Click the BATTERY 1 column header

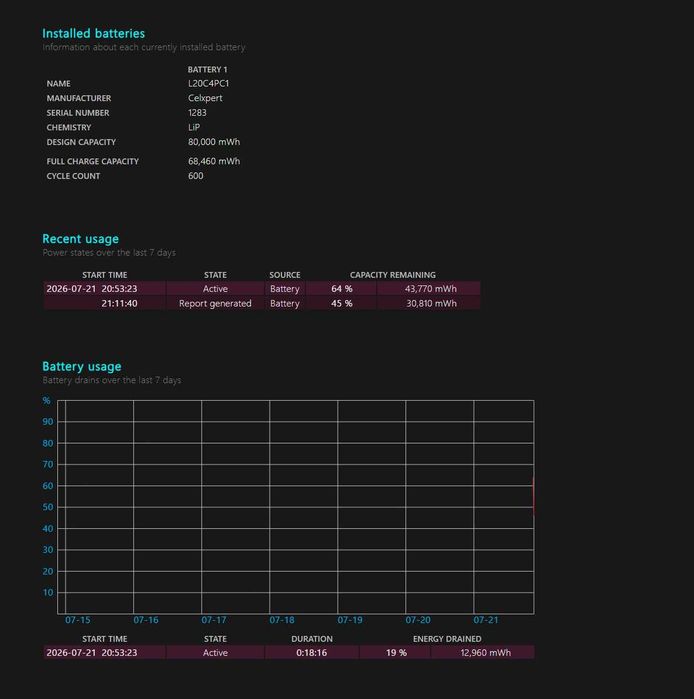(207, 70)
